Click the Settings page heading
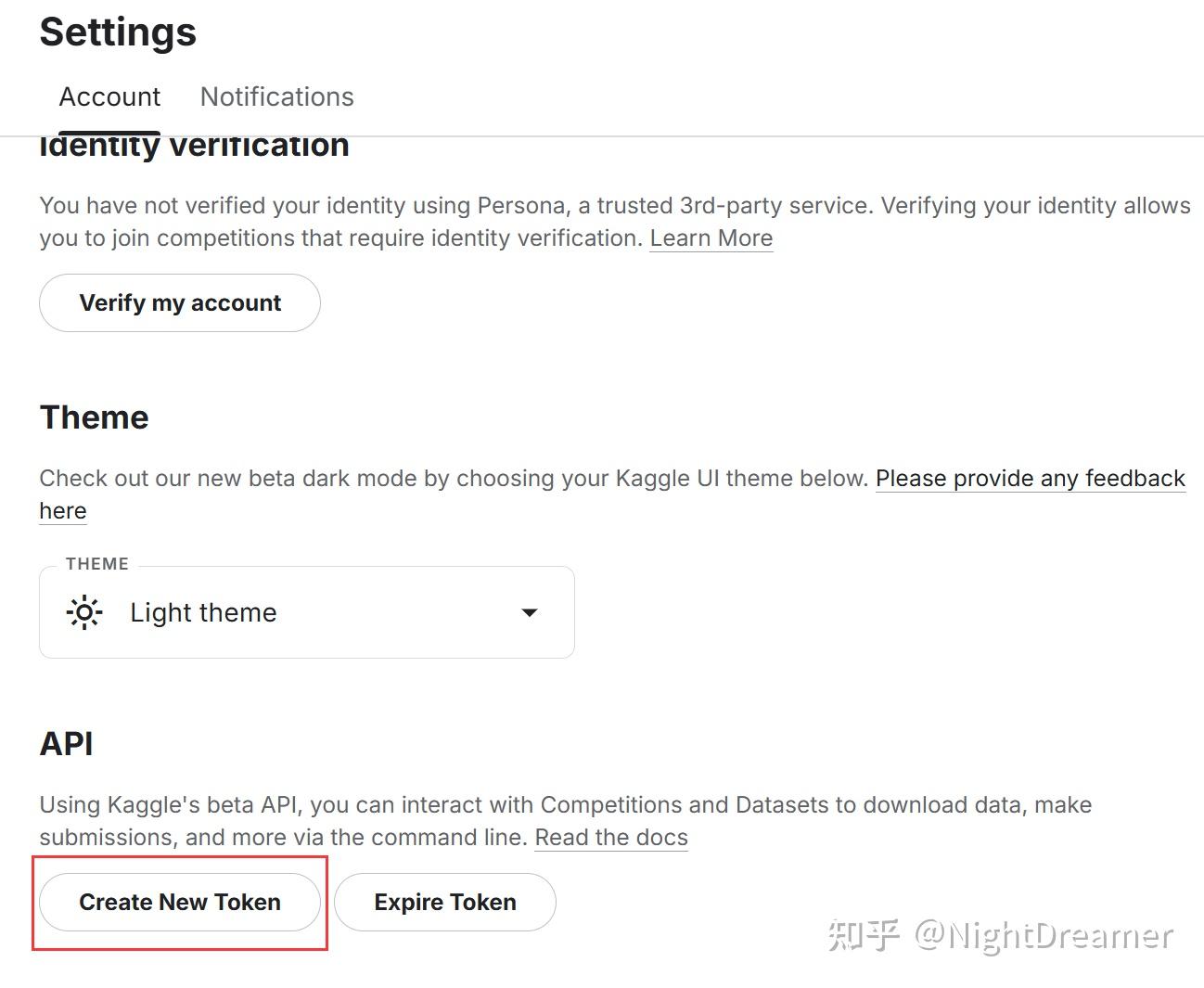This screenshot has height=988, width=1204. tap(118, 32)
